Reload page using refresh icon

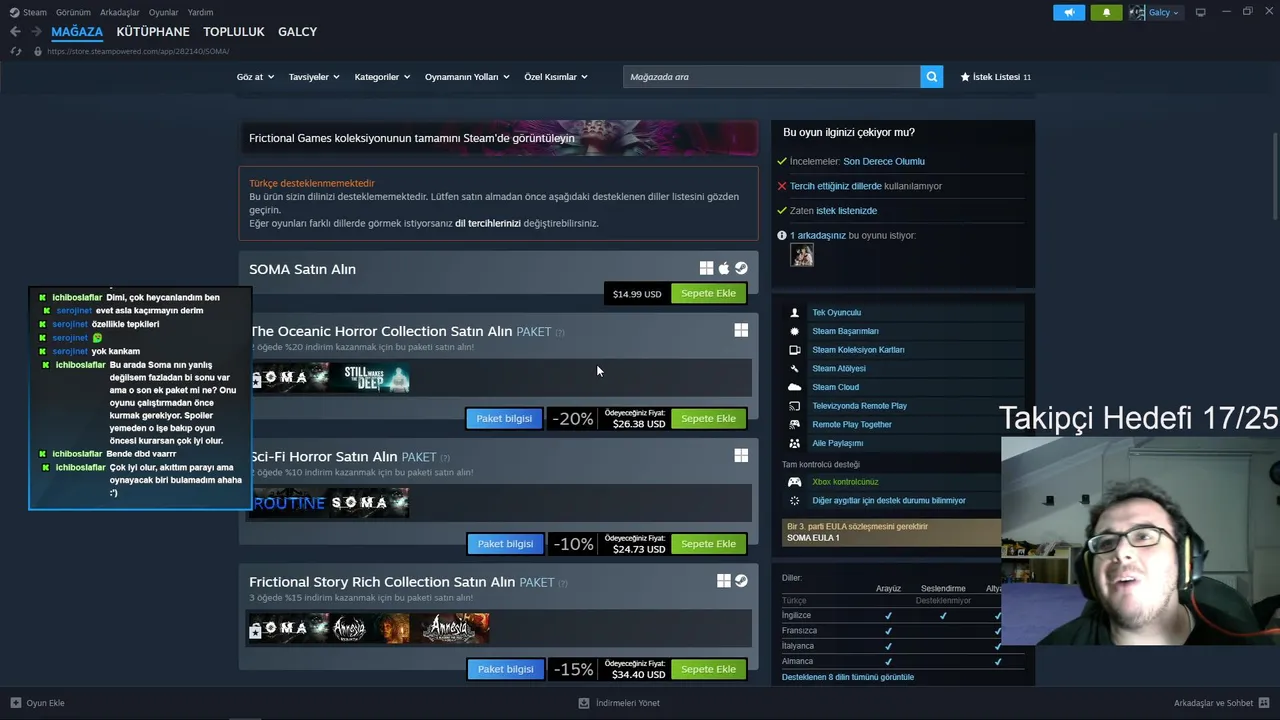tap(15, 51)
